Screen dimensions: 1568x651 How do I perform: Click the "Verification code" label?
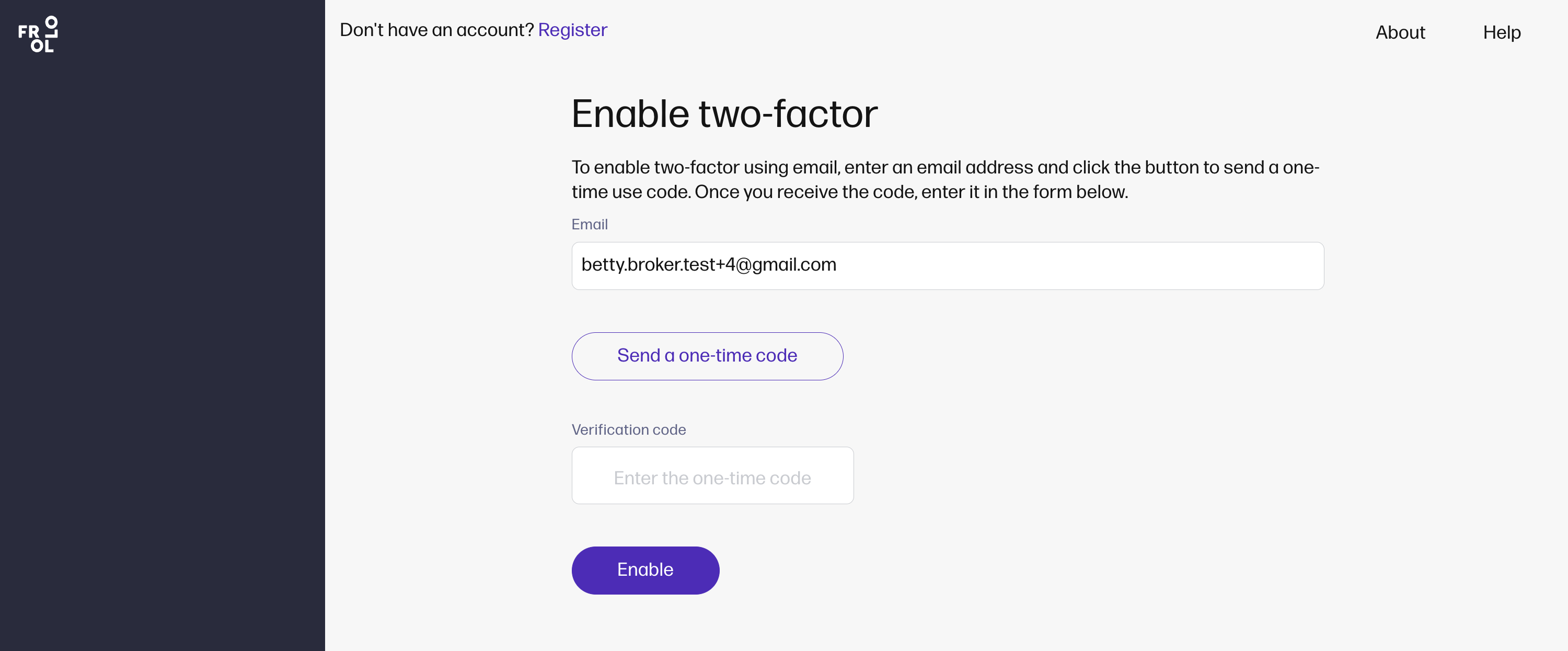[628, 429]
